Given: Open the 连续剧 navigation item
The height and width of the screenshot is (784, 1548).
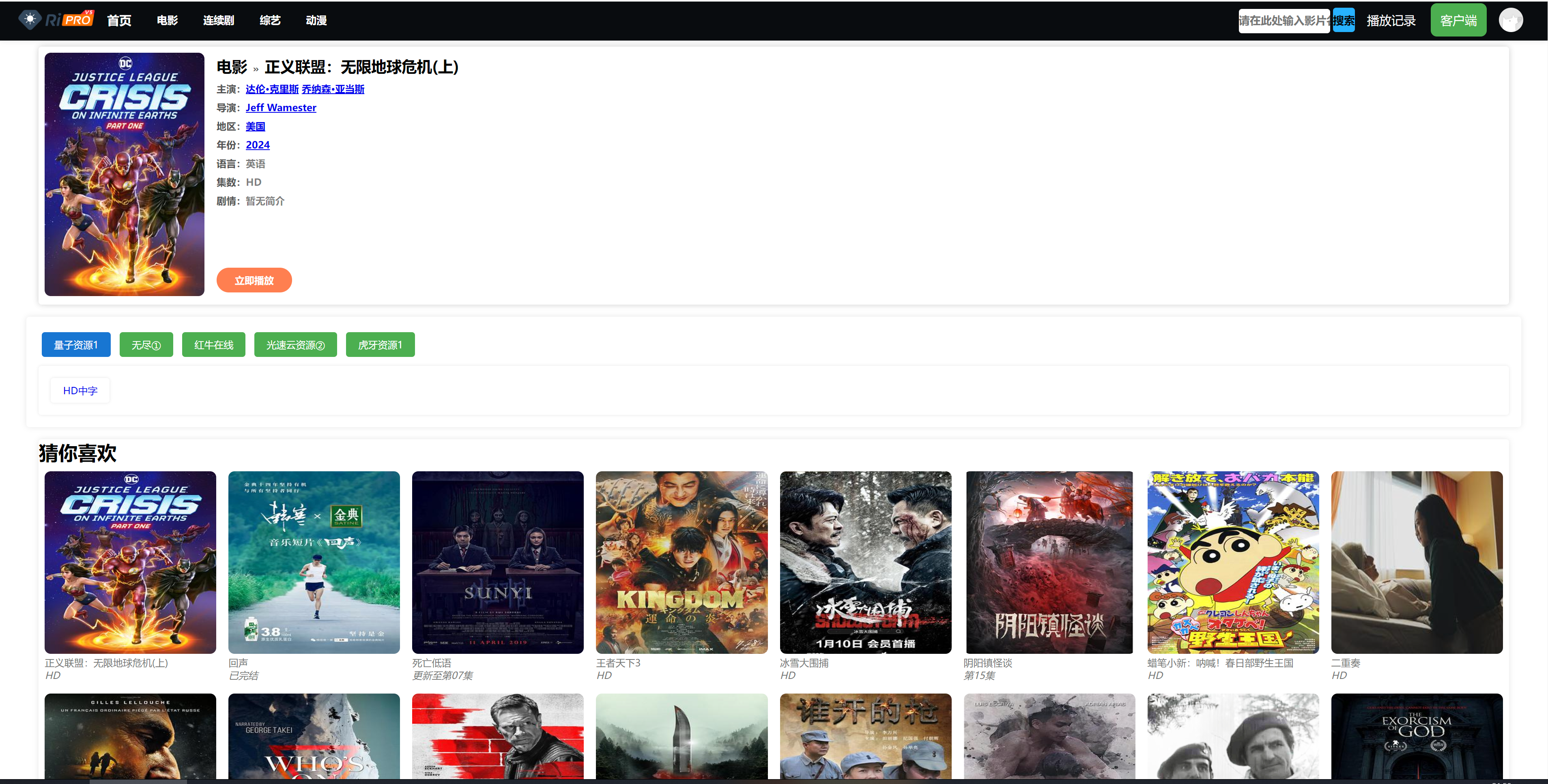Looking at the screenshot, I should [218, 20].
